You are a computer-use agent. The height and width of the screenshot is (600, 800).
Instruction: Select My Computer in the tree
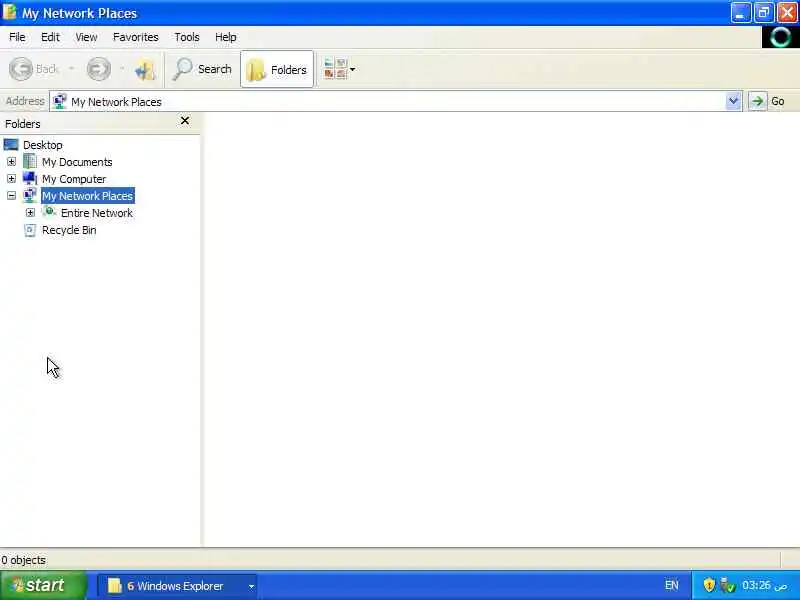tap(74, 179)
